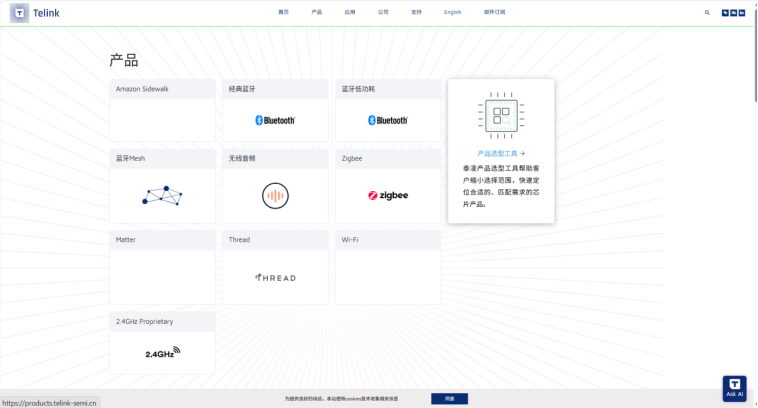
Task: Open the Ask AI assistant button
Action: coord(734,388)
